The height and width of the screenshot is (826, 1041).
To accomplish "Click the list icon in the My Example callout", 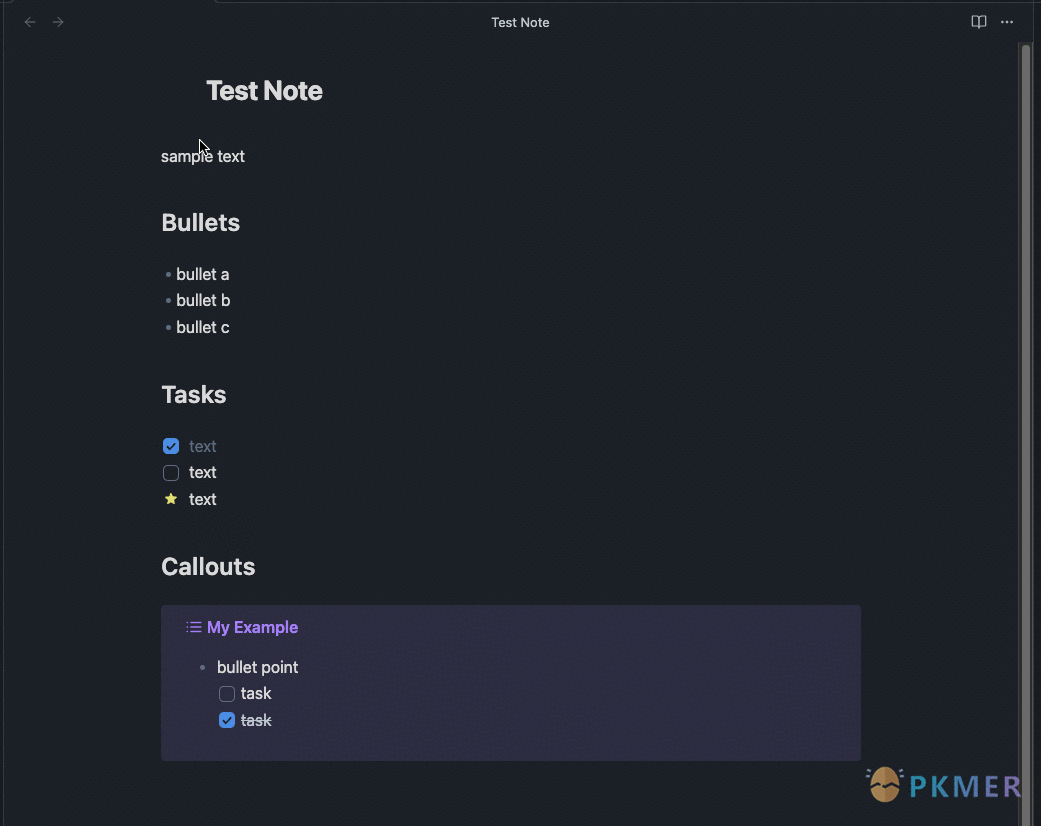I will (191, 626).
